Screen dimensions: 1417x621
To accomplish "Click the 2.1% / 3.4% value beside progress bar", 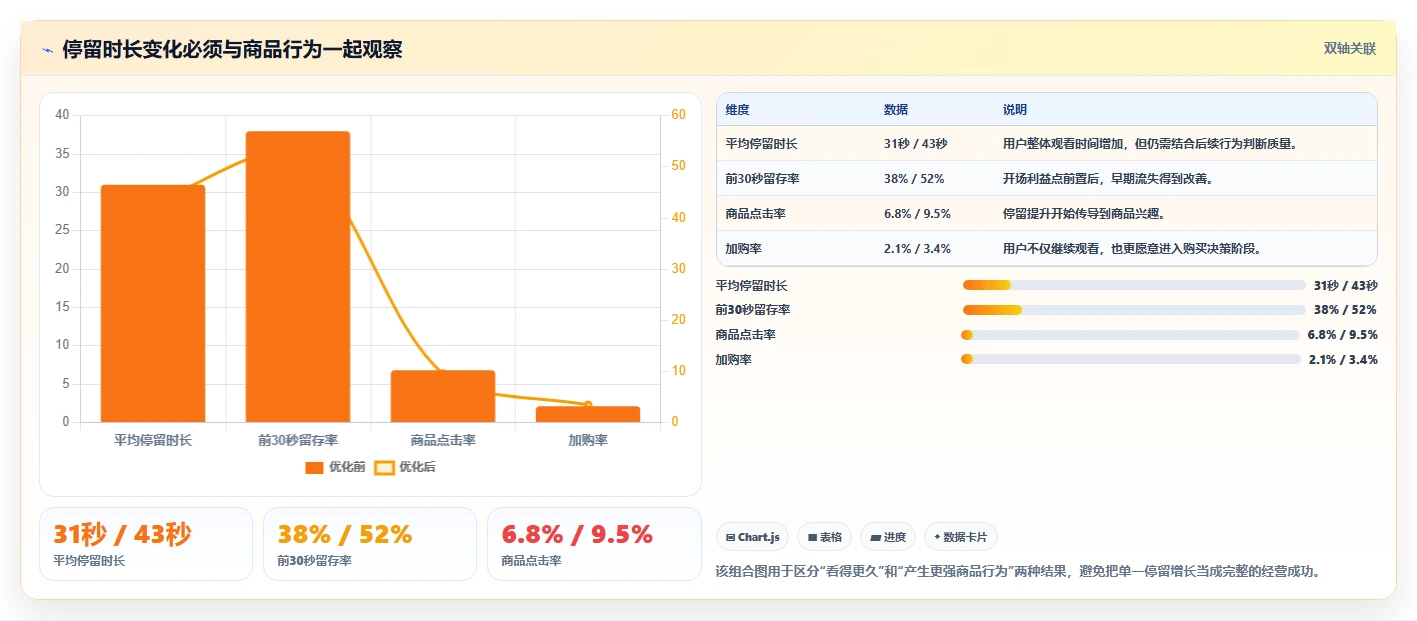I will click(x=1344, y=359).
